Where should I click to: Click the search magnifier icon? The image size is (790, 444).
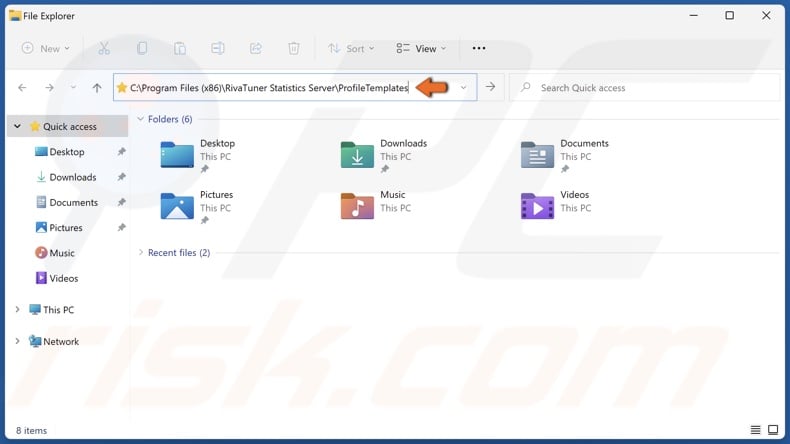525,87
